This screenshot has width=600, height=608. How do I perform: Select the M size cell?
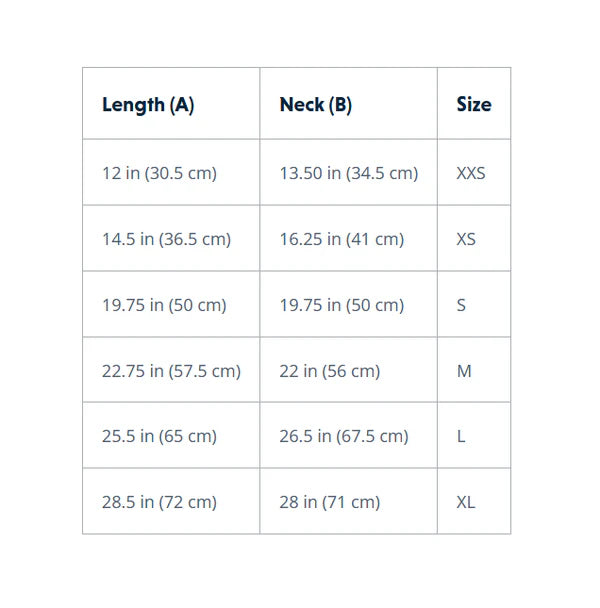[x=474, y=370]
